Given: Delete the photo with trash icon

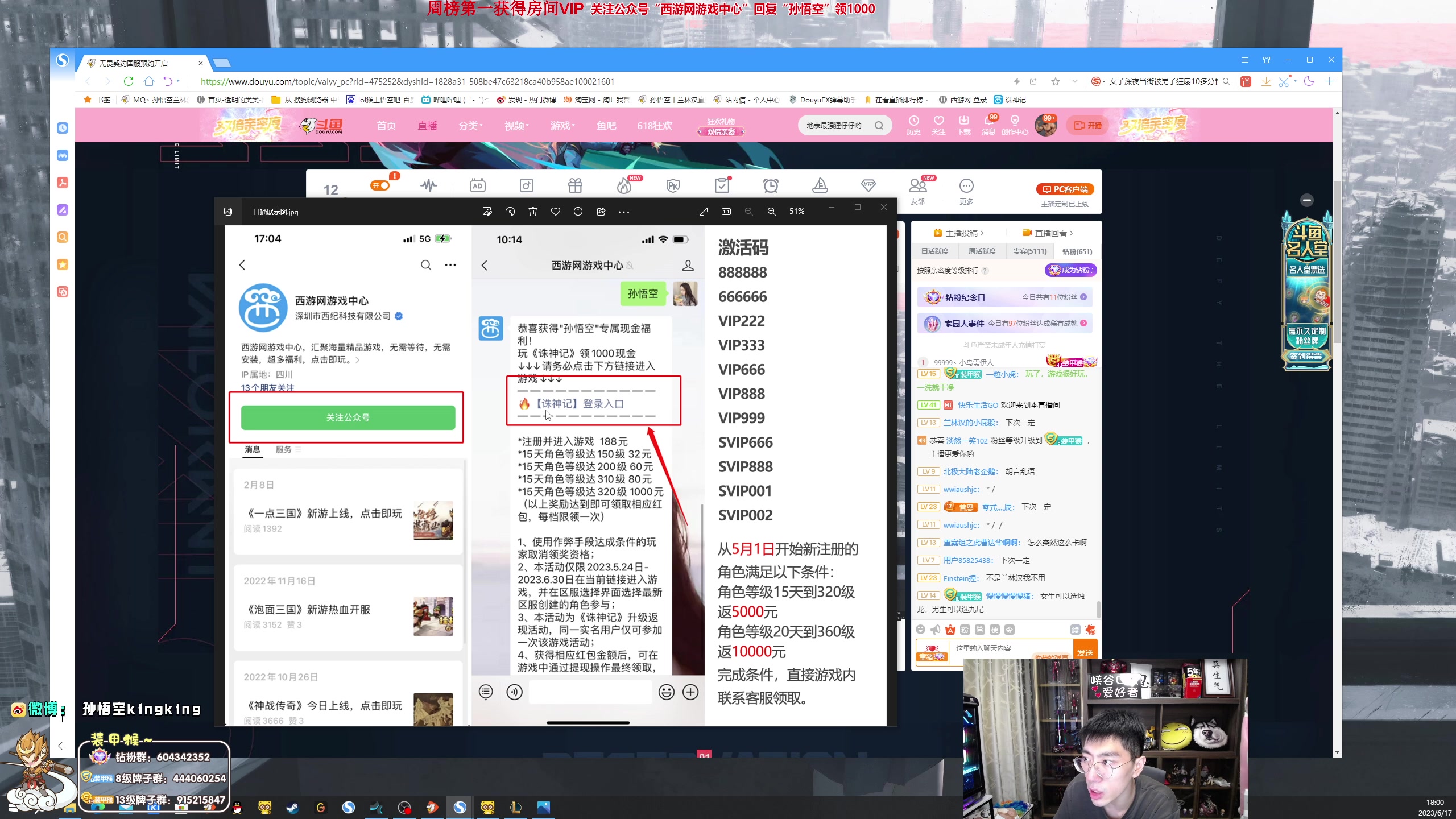Looking at the screenshot, I should click(x=533, y=212).
